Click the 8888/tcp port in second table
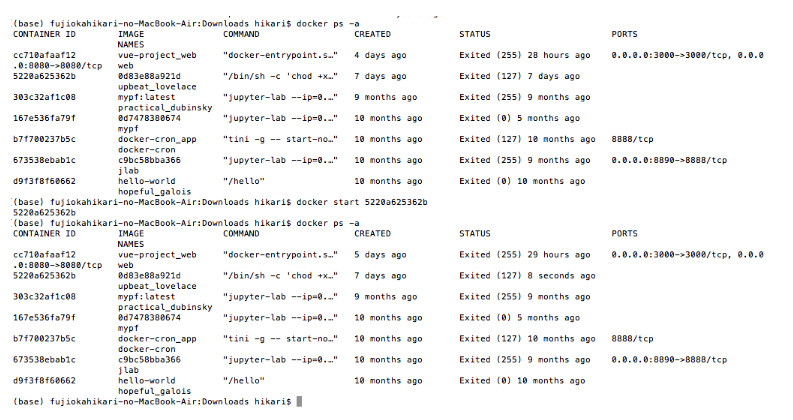 (632, 339)
